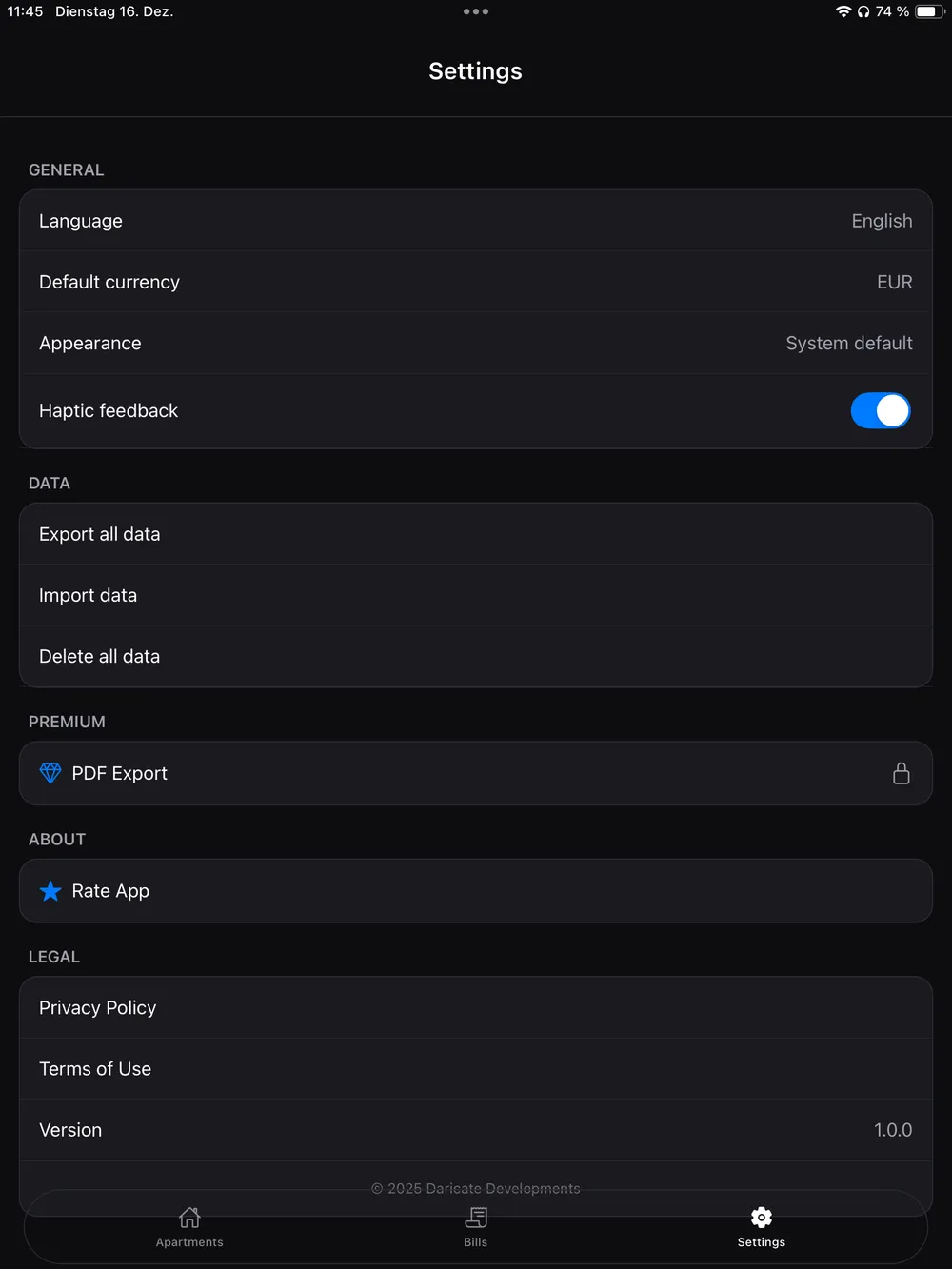This screenshot has width=952, height=1269.
Task: Change Default currency from EUR
Action: pos(476,282)
